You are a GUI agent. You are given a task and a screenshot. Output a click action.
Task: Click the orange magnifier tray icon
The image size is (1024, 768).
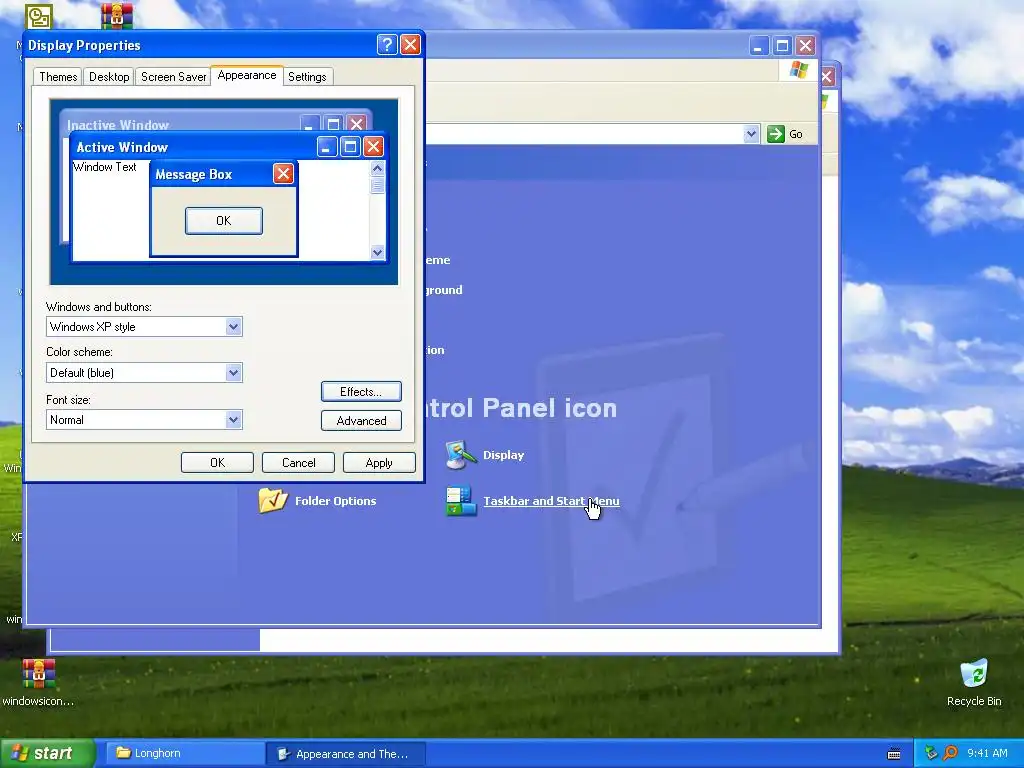click(x=950, y=753)
